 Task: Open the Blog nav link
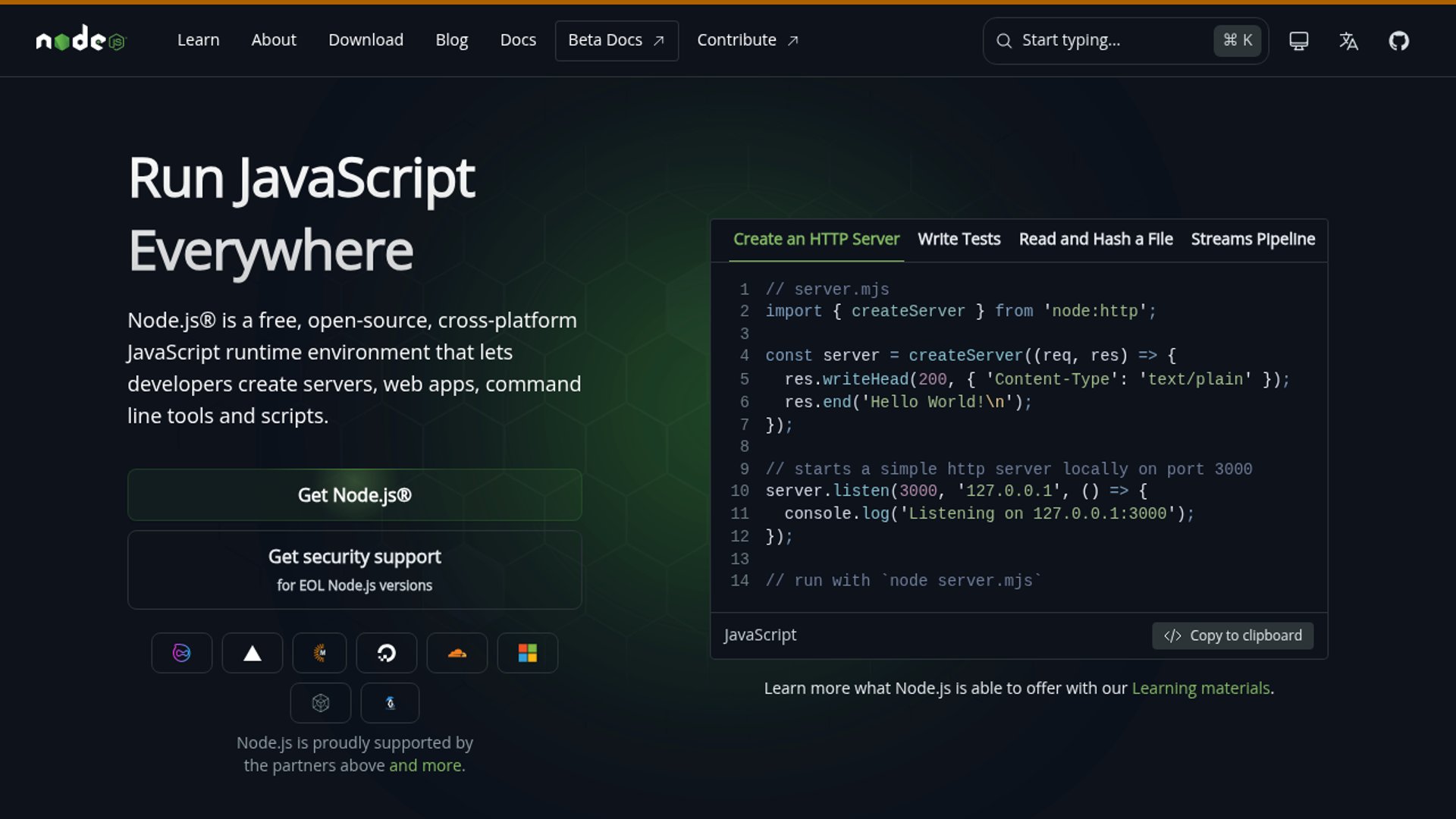point(451,40)
